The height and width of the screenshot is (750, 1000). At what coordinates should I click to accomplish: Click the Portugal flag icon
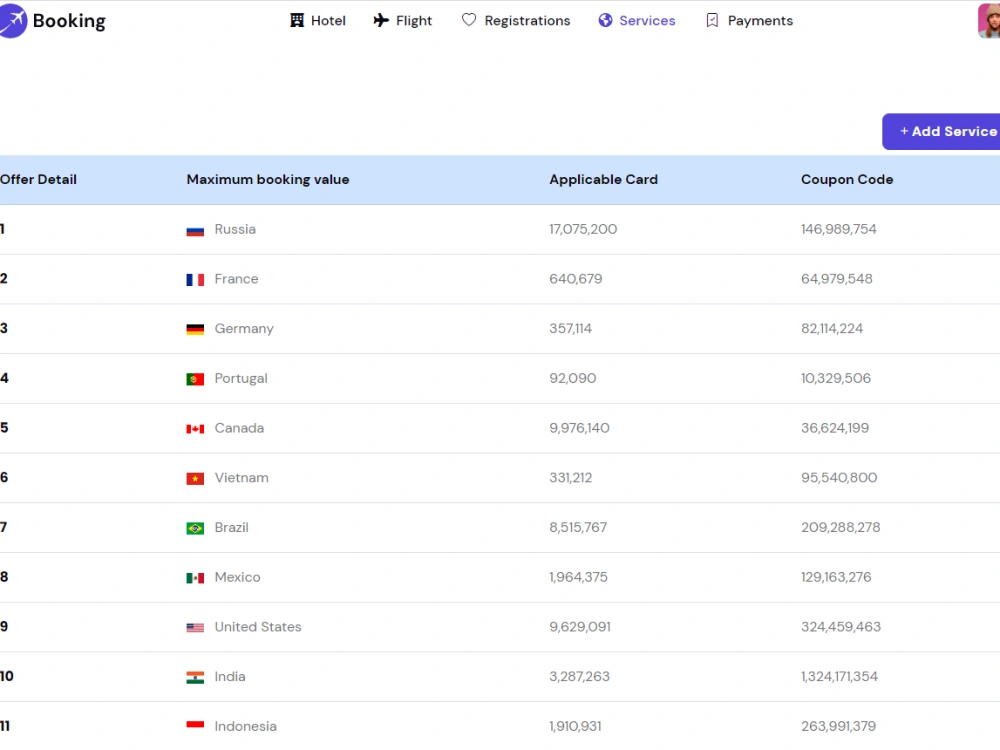(195, 379)
